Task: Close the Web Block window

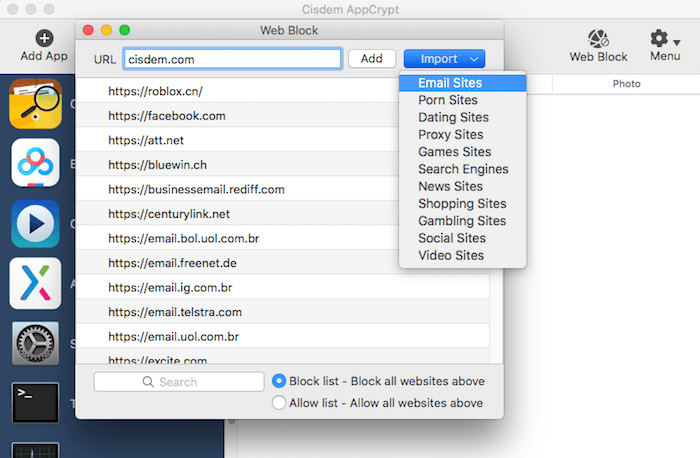Action: pyautogui.click(x=88, y=30)
